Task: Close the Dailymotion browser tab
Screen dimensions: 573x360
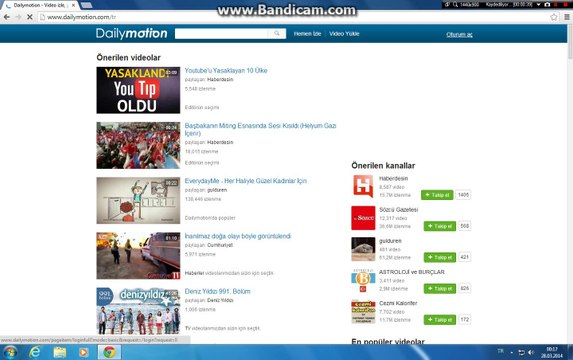Action: point(73,5)
